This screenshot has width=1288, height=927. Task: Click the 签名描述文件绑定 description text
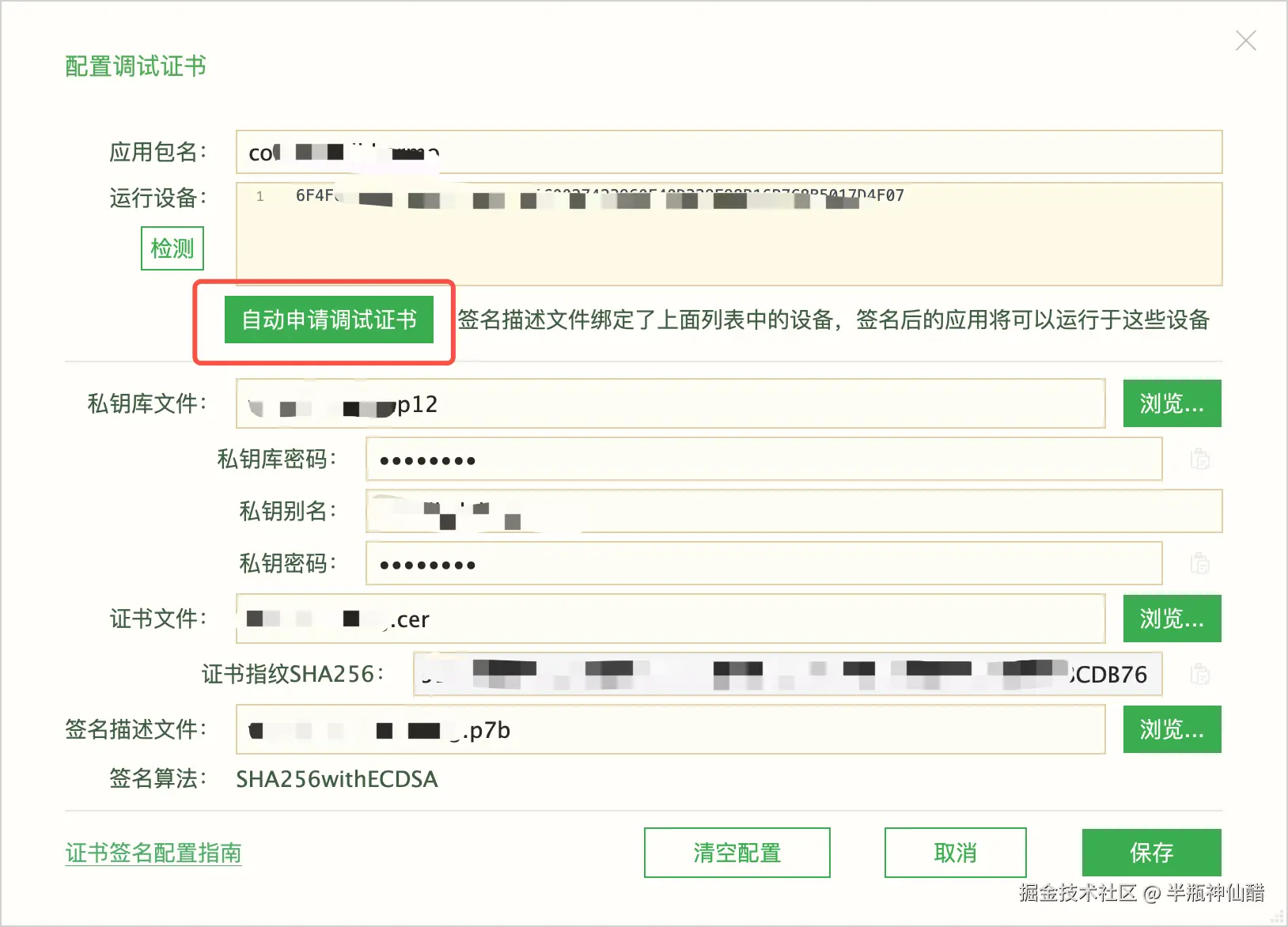(834, 320)
